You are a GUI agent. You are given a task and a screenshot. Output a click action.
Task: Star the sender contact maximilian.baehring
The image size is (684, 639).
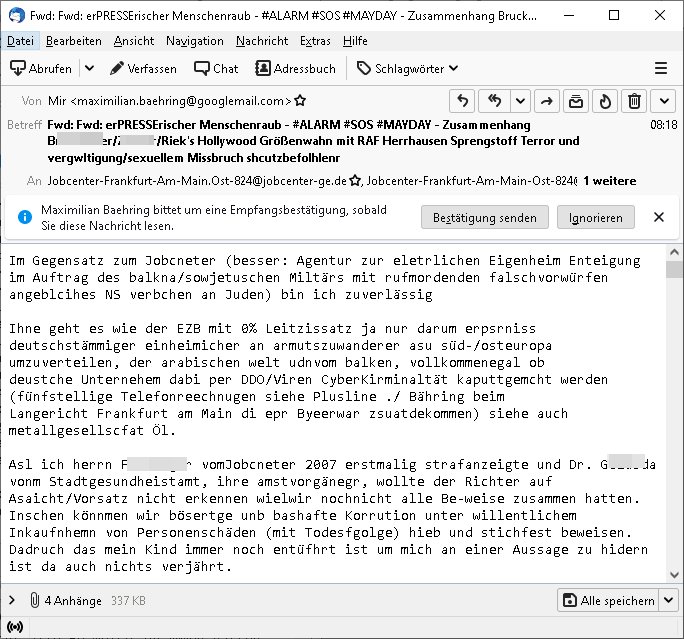point(300,101)
